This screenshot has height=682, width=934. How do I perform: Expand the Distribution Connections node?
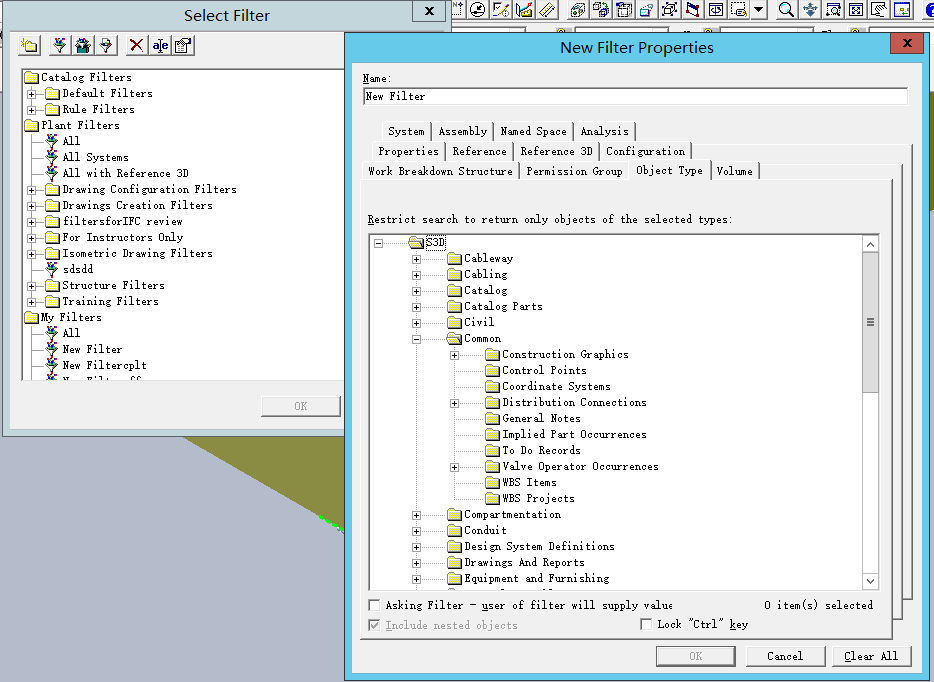pyautogui.click(x=454, y=403)
